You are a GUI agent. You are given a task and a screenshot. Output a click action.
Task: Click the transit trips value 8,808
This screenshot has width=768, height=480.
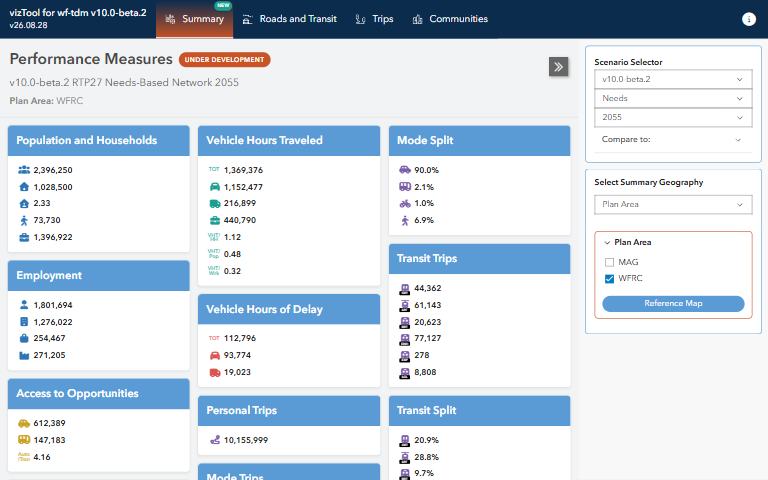[425, 372]
